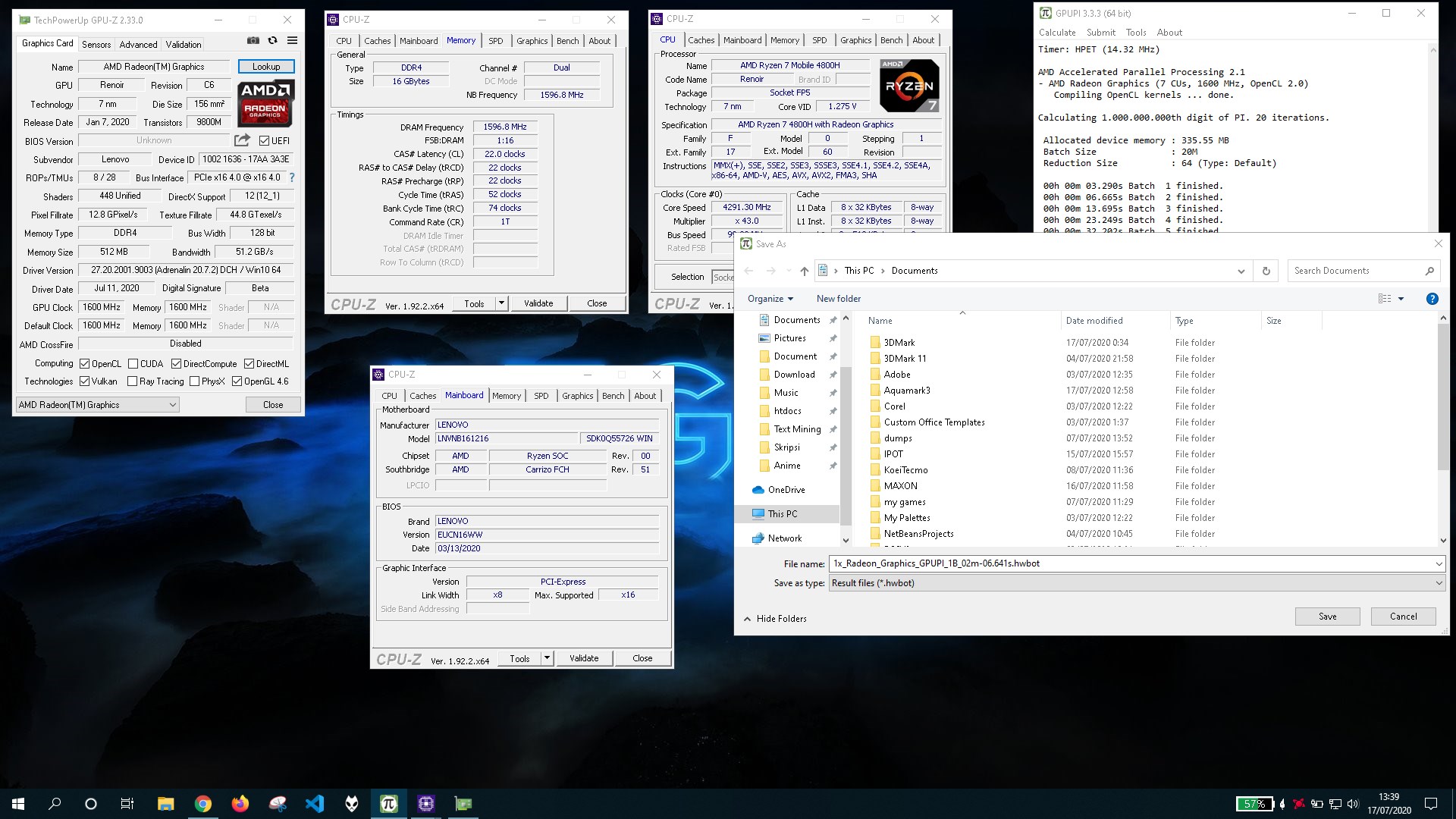Open the GPU-Z hamburger menu
1456x819 pixels.
coord(292,41)
